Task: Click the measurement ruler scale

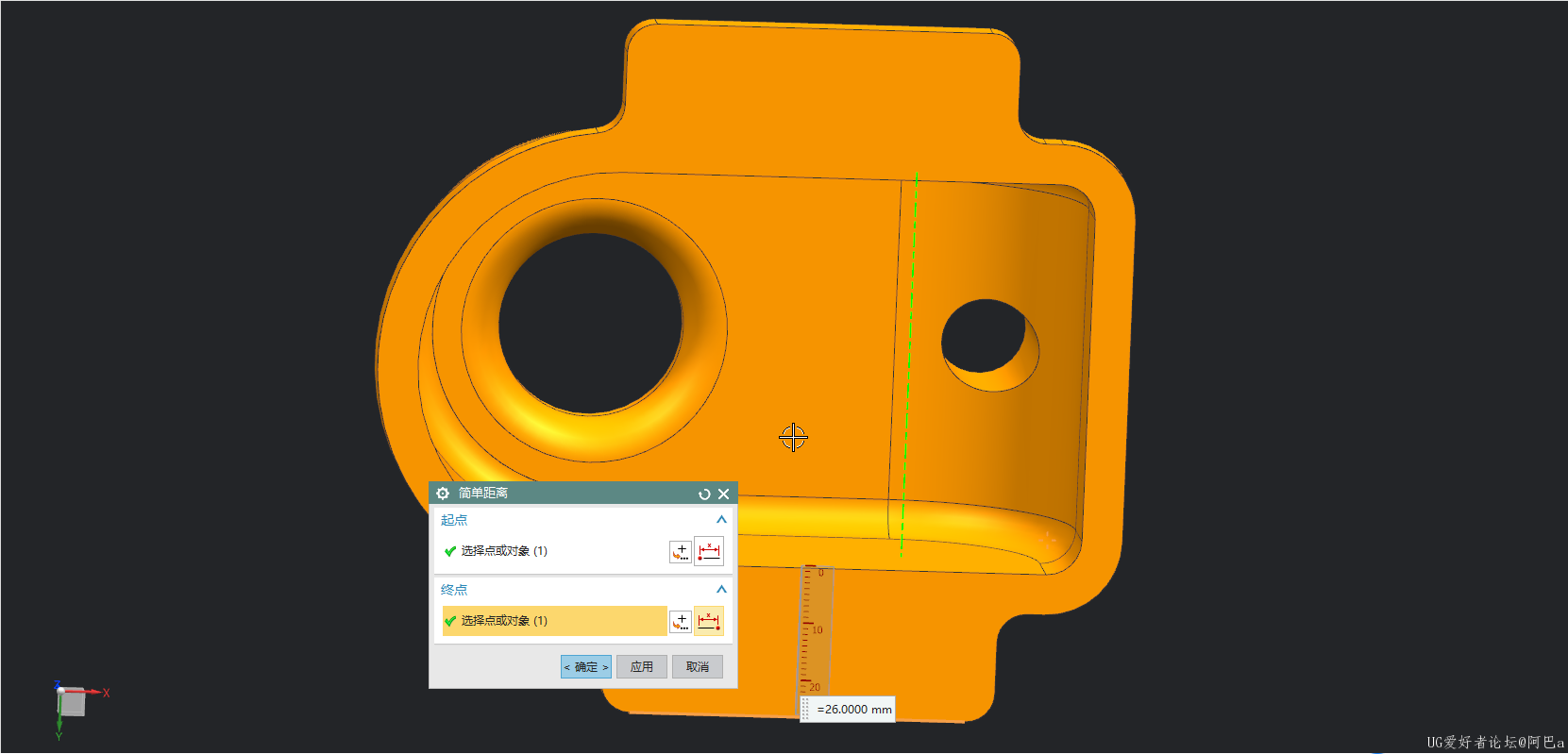Action: 817,630
